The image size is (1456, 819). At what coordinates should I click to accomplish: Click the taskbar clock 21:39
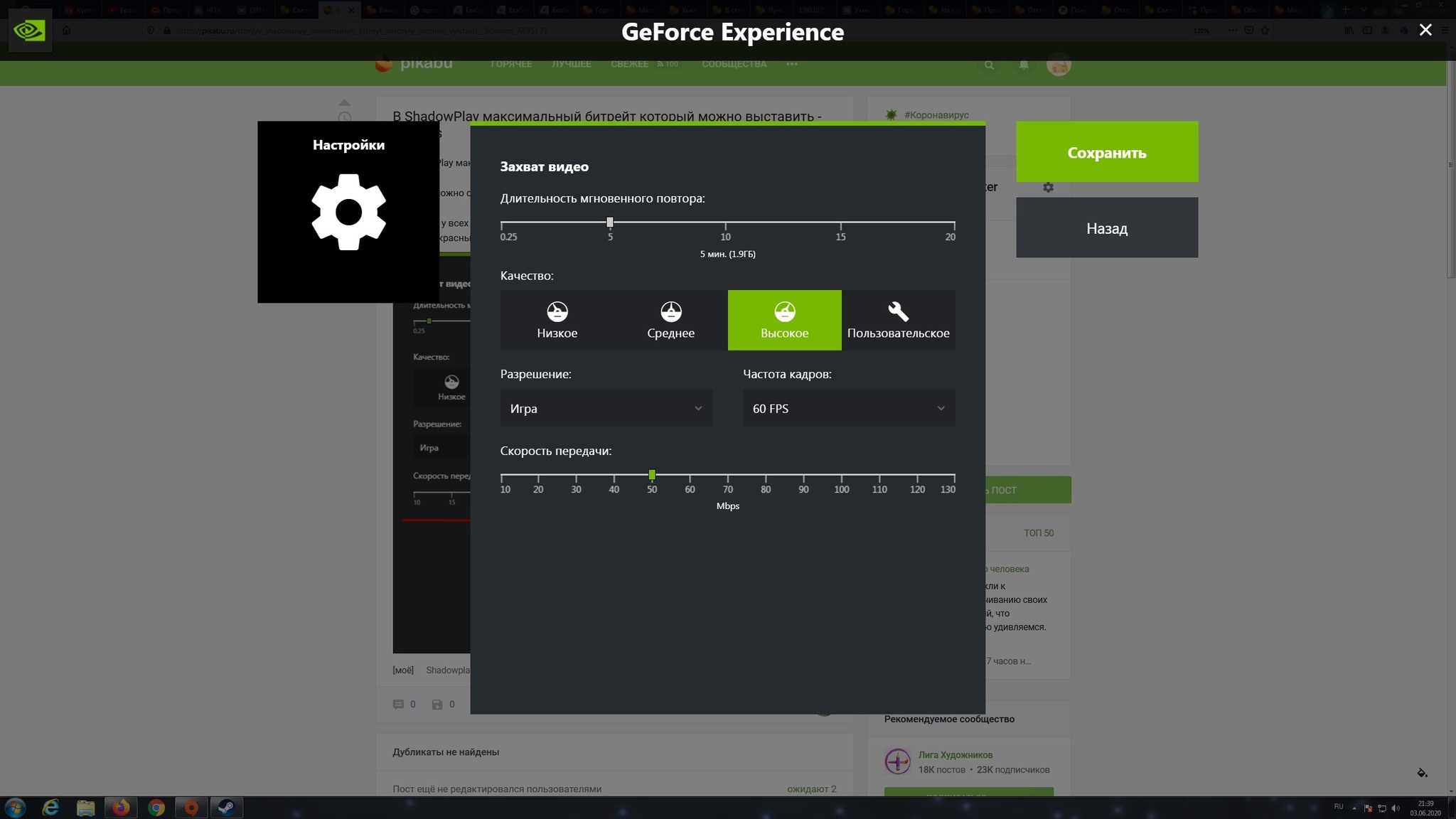point(1425,808)
